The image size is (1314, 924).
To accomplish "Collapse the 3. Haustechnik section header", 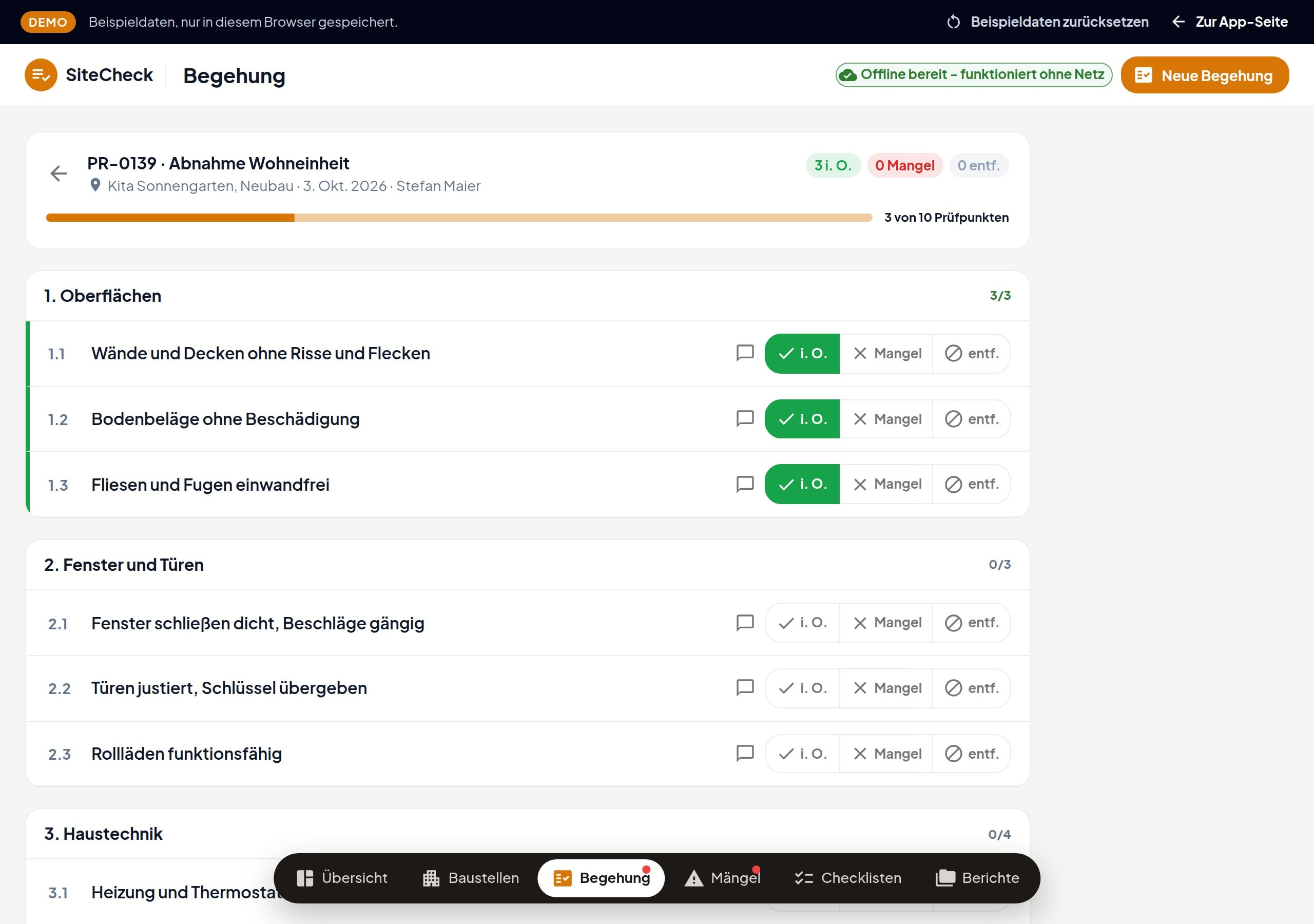I will (x=527, y=834).
